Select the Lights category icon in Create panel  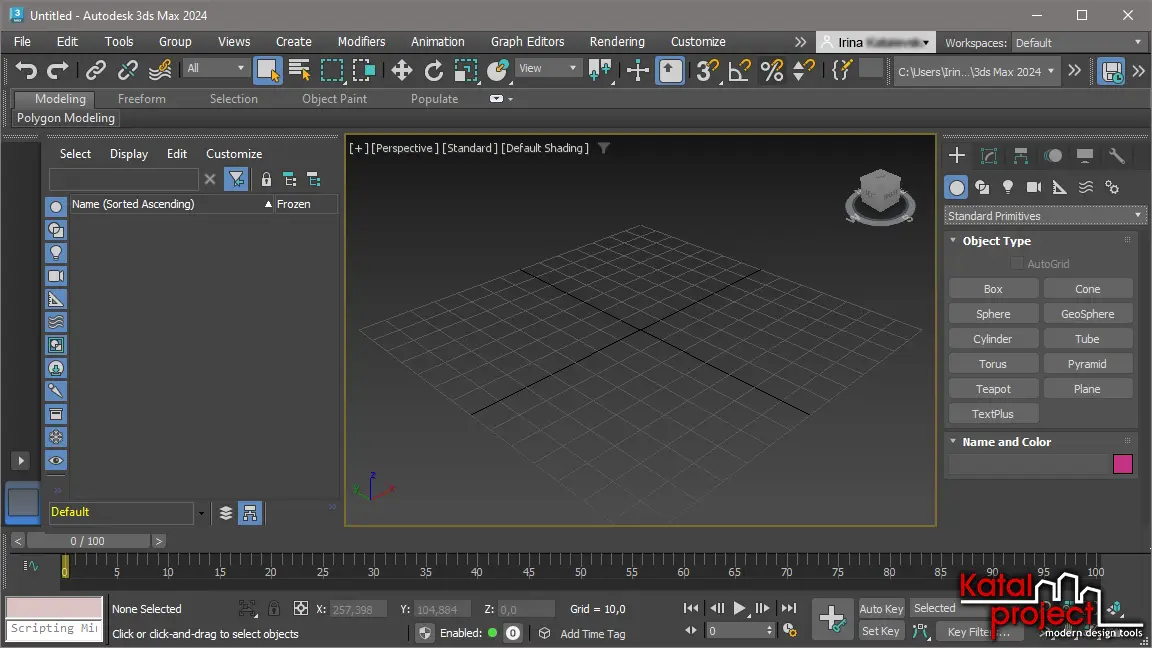tap(1008, 187)
